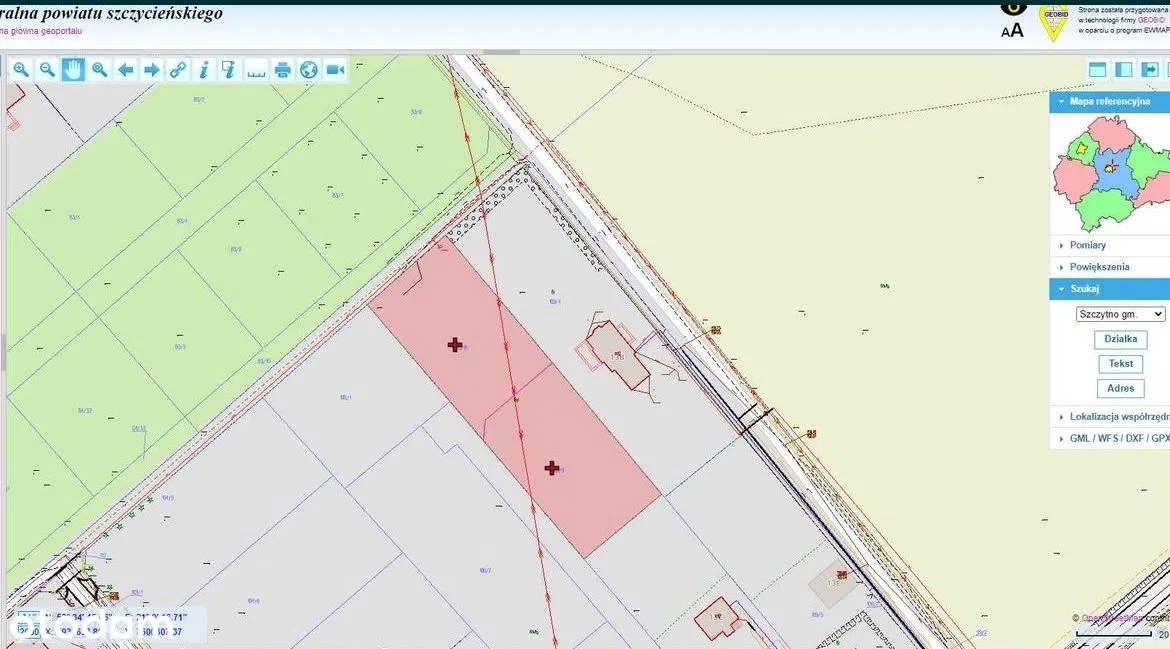Click the video camera icon
This screenshot has width=1170, height=649.
point(335,69)
